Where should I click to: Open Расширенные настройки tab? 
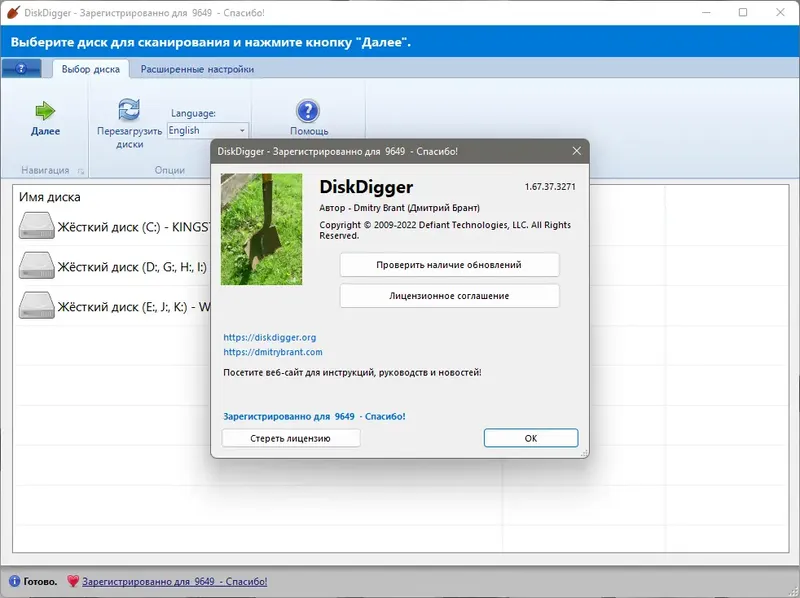point(197,69)
